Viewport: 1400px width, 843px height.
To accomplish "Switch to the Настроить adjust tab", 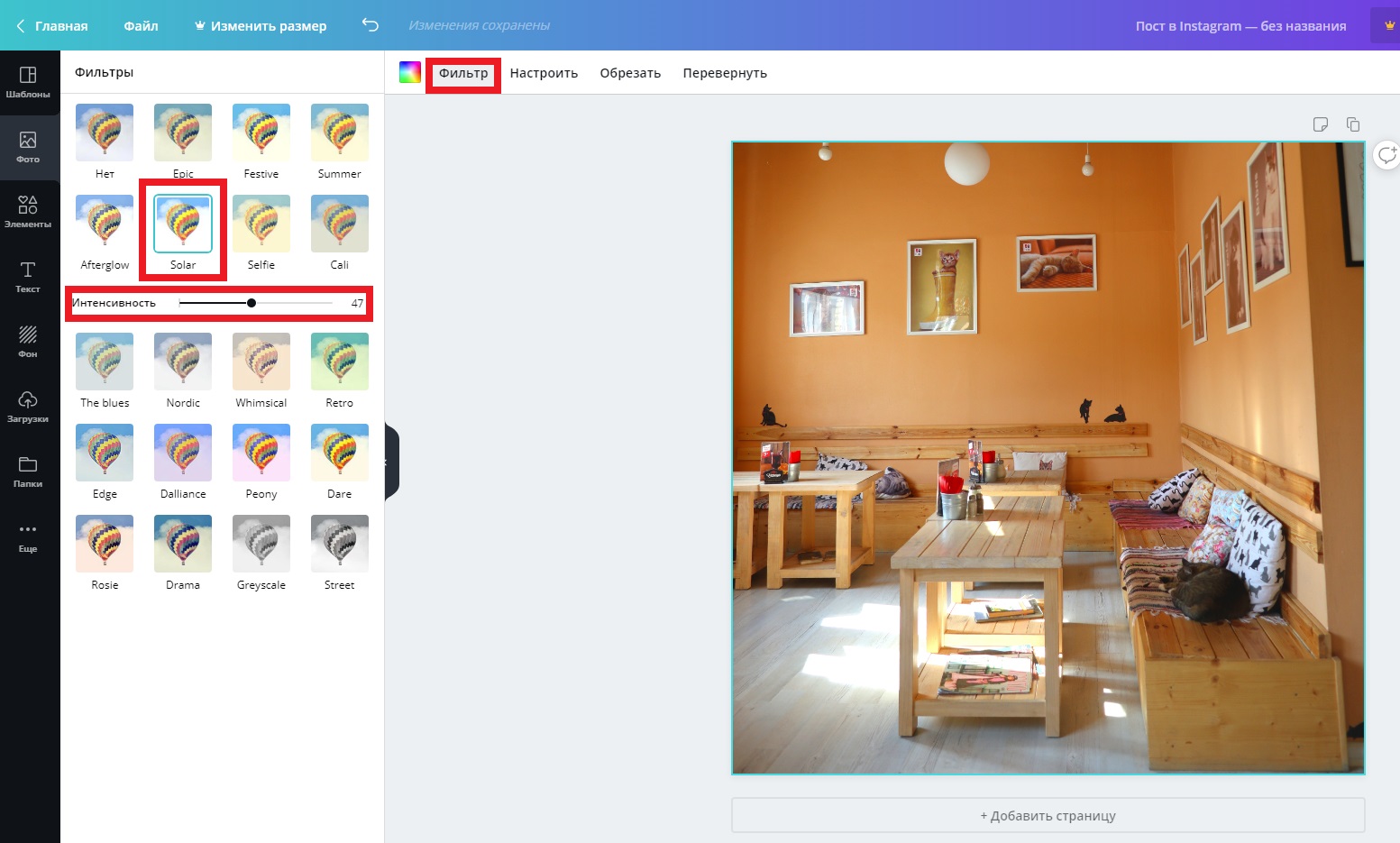I will click(x=544, y=73).
